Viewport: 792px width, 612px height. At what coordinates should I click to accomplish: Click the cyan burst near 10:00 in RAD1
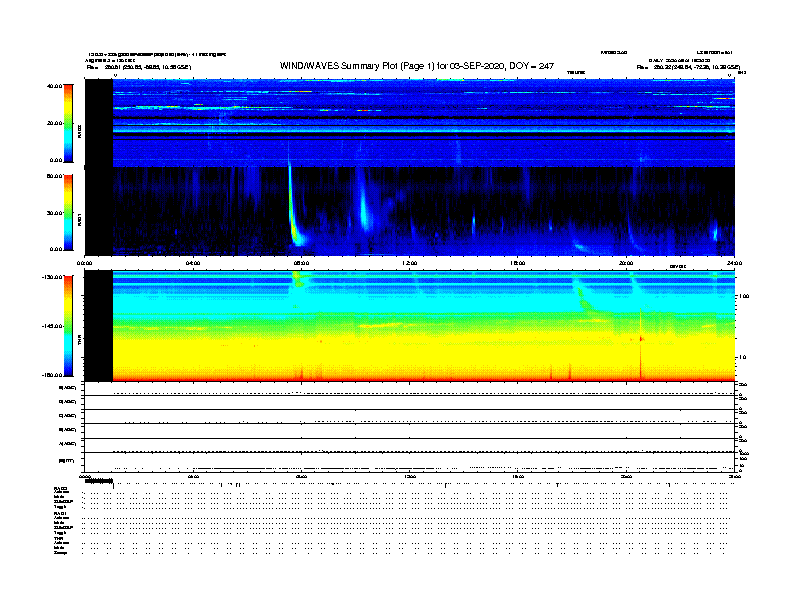pyautogui.click(x=365, y=207)
